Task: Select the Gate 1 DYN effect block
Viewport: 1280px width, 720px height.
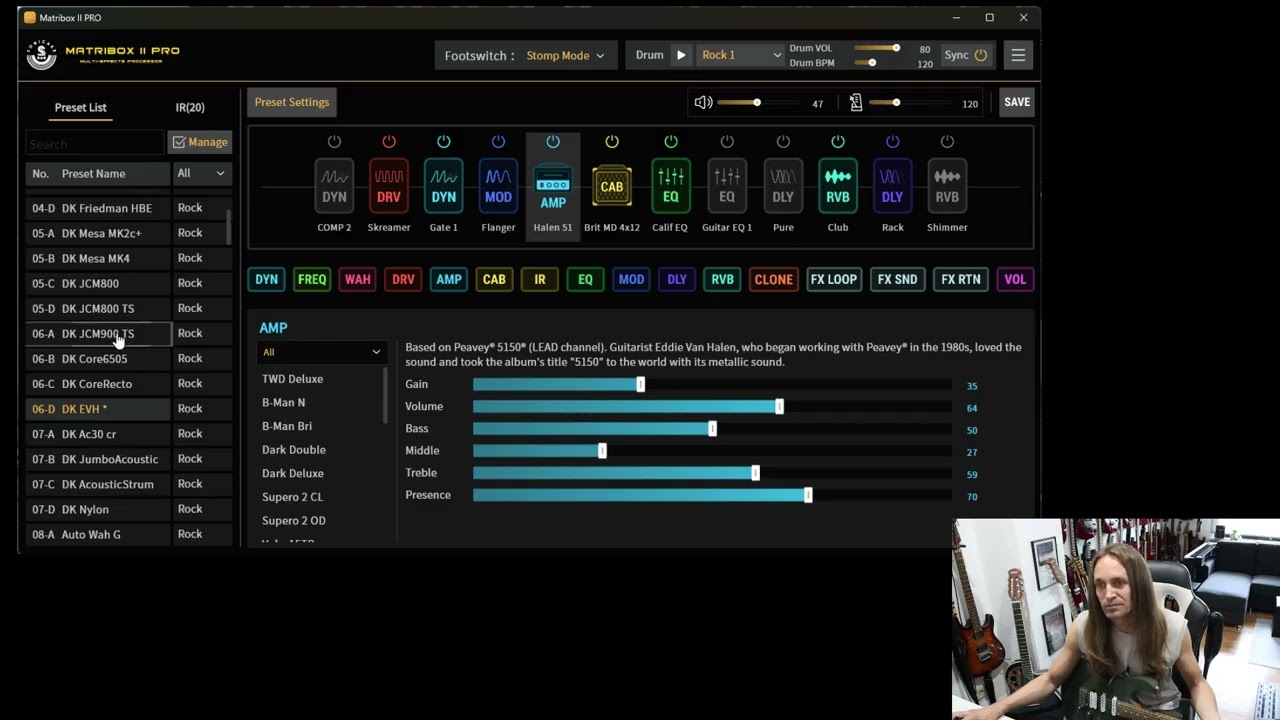Action: pos(443,186)
